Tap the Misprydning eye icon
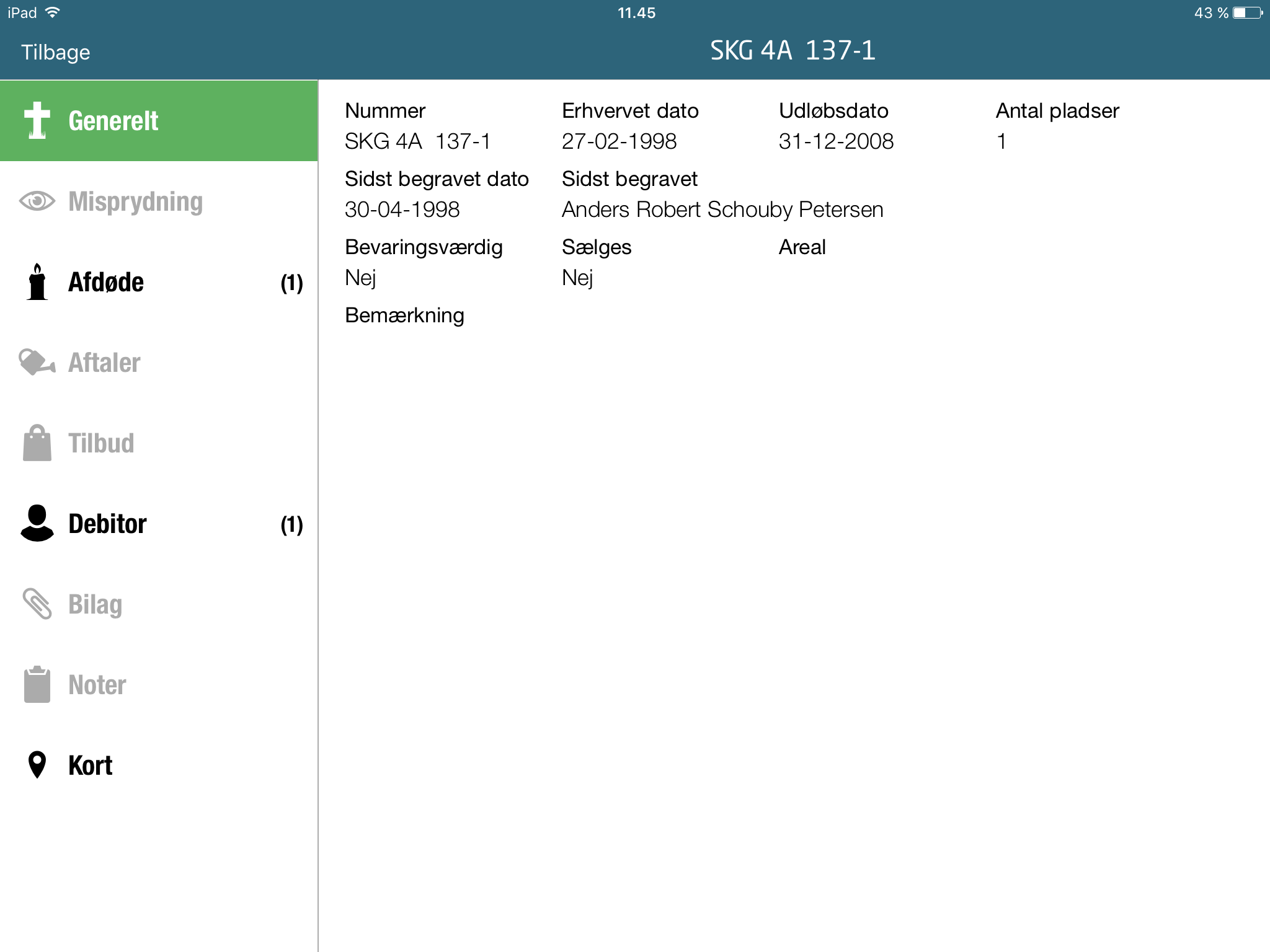This screenshot has width=1270, height=952. pos(37,201)
